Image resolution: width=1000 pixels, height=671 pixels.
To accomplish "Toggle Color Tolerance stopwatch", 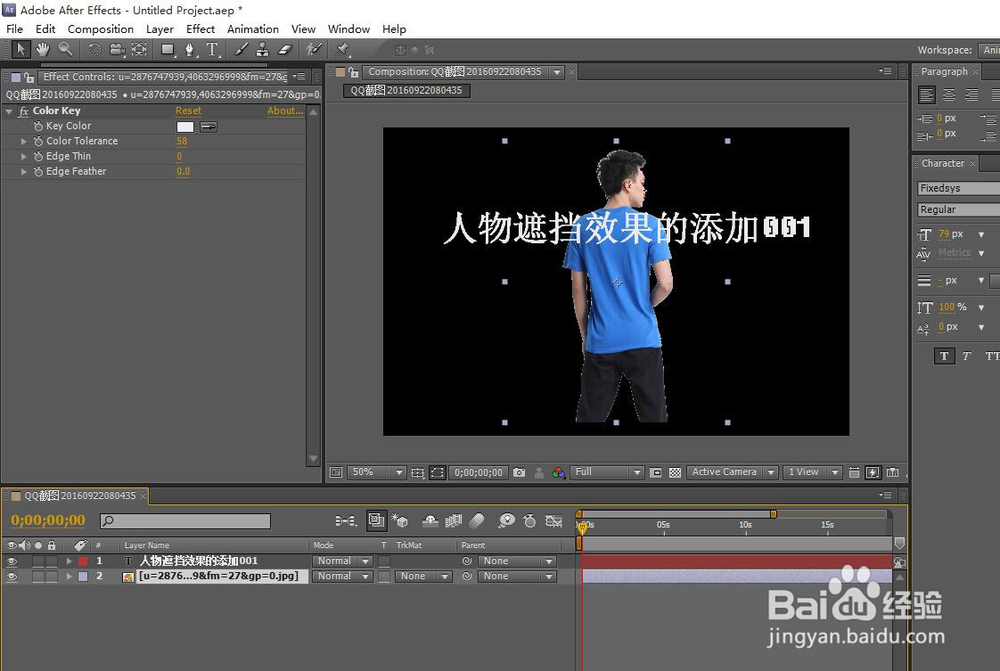I will [x=38, y=142].
